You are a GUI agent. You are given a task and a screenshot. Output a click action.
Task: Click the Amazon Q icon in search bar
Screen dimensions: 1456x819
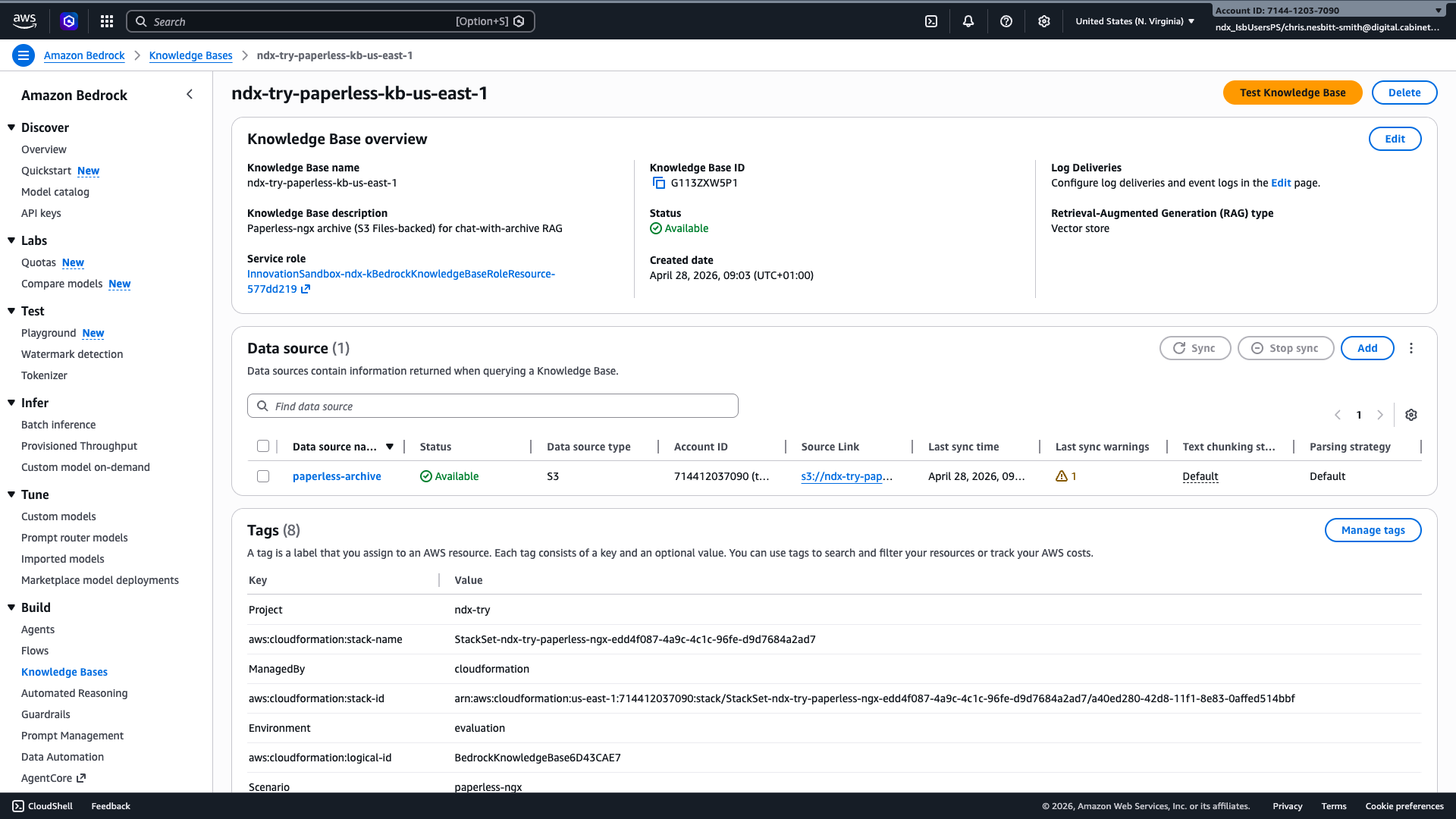(519, 21)
